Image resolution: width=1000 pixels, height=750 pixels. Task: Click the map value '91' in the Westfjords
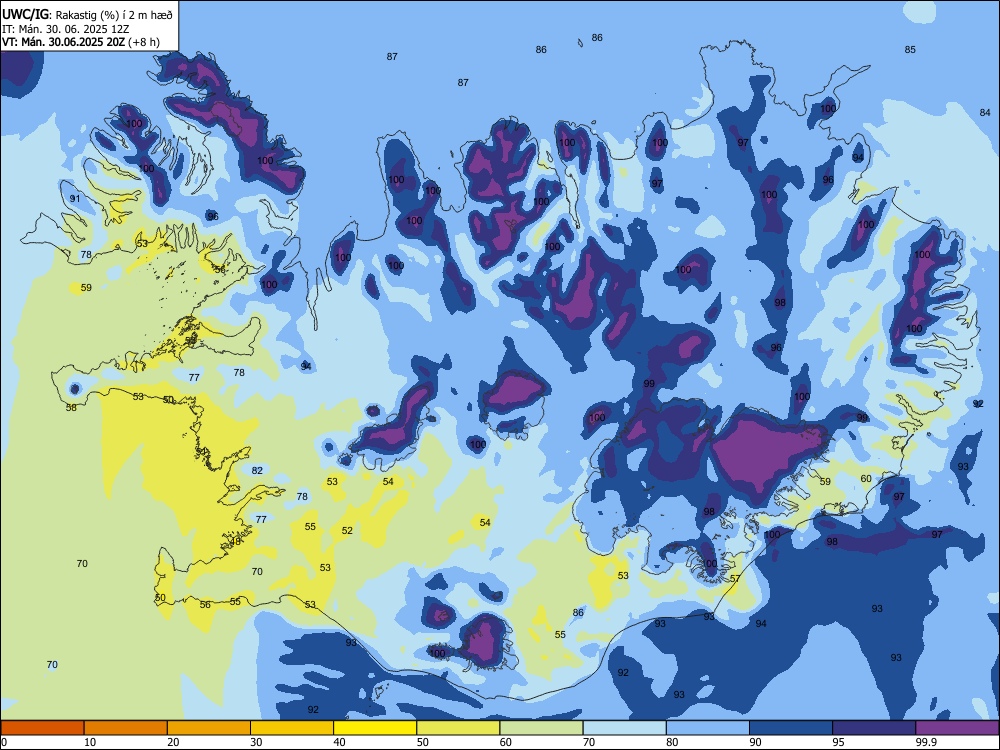[x=75, y=199]
